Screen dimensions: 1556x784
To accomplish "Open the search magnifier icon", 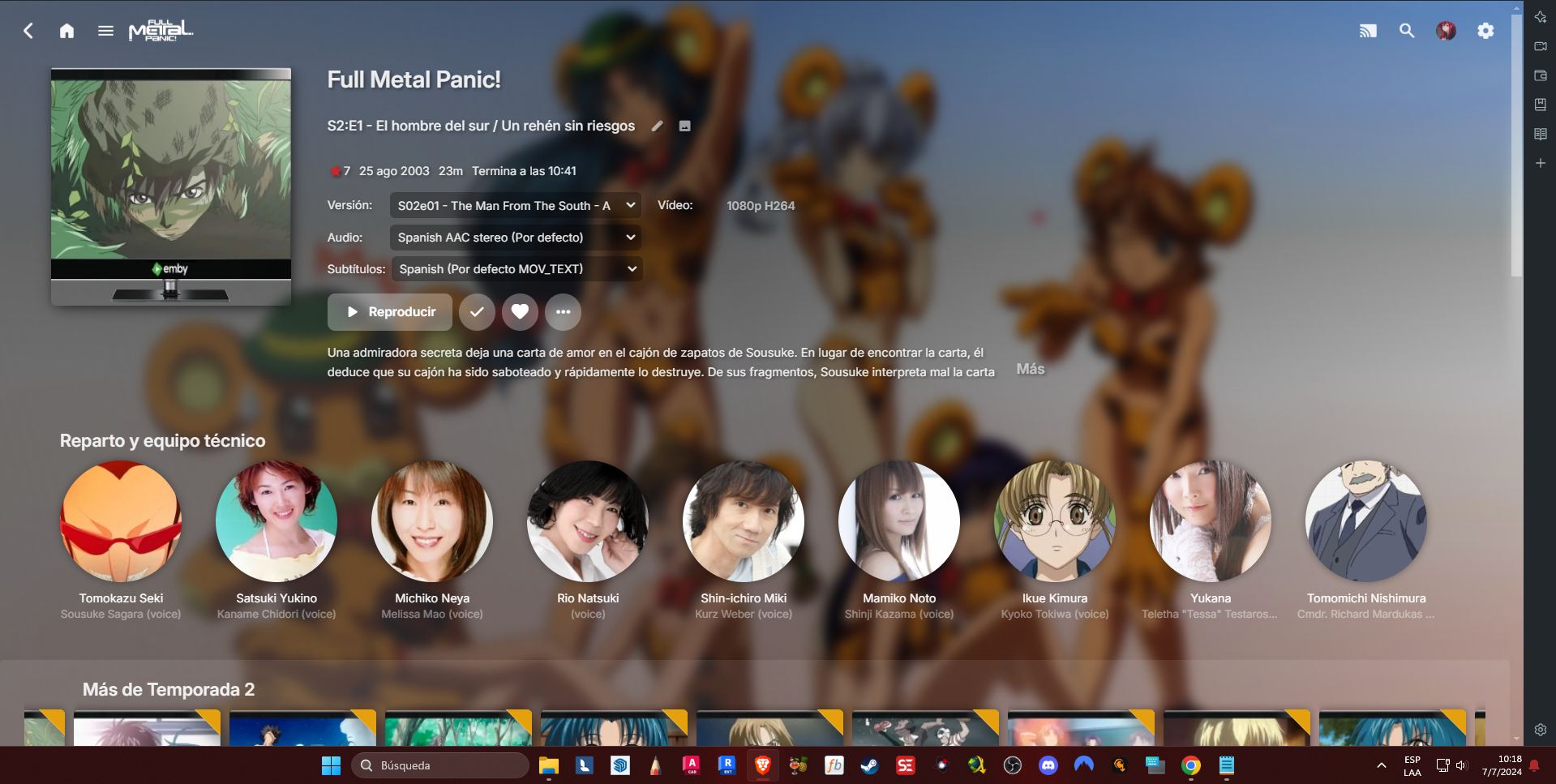I will 1407,31.
